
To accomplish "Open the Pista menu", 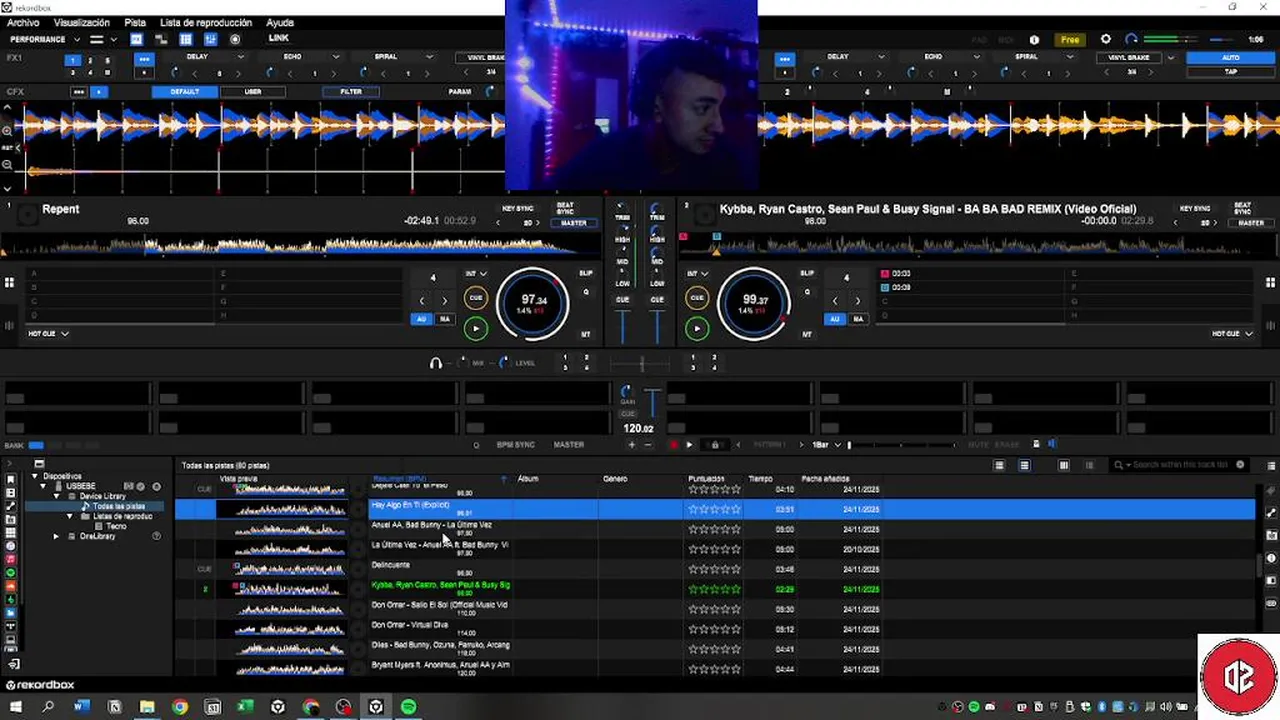I will pos(135,22).
